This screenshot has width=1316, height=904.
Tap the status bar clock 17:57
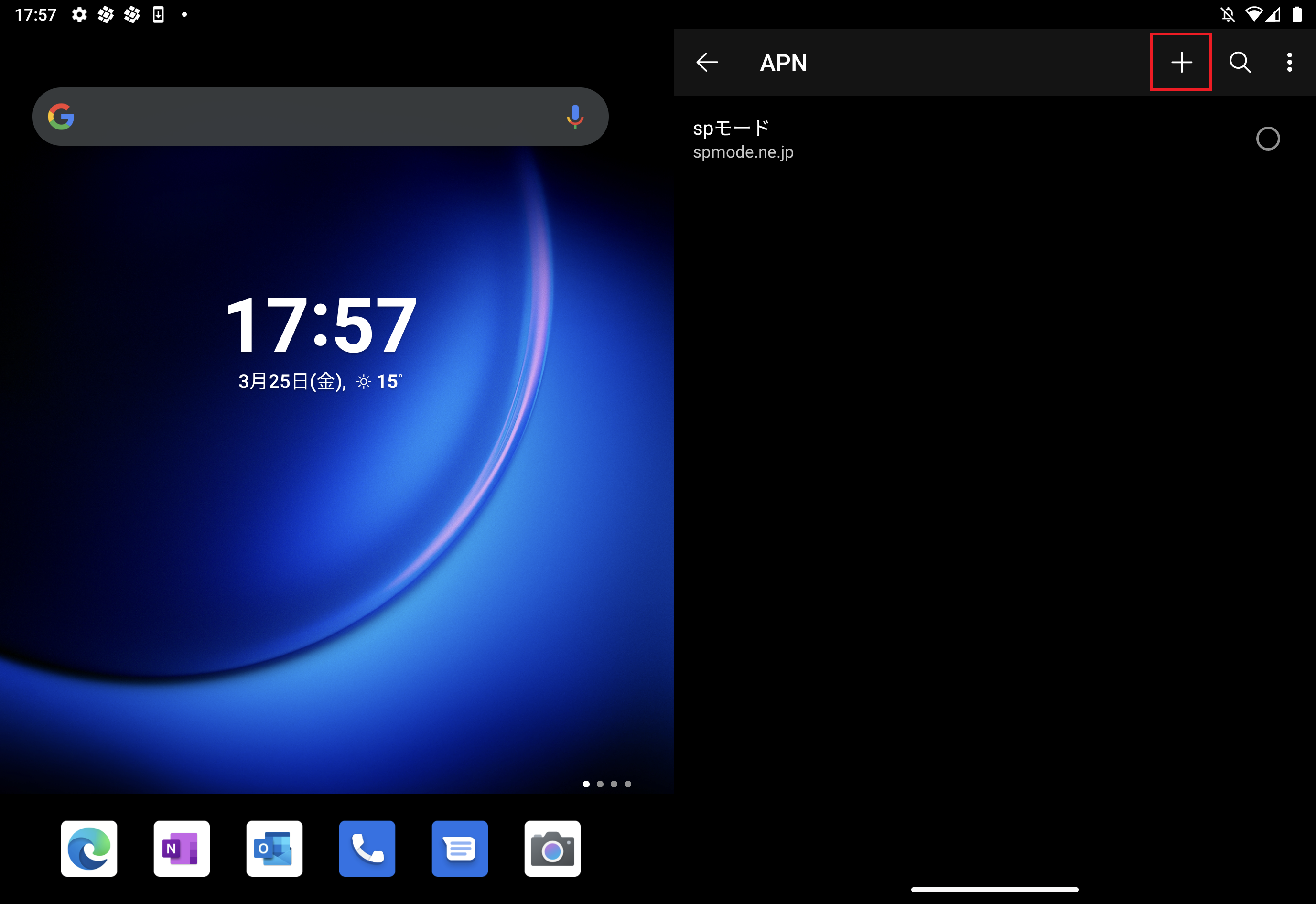pos(36,15)
